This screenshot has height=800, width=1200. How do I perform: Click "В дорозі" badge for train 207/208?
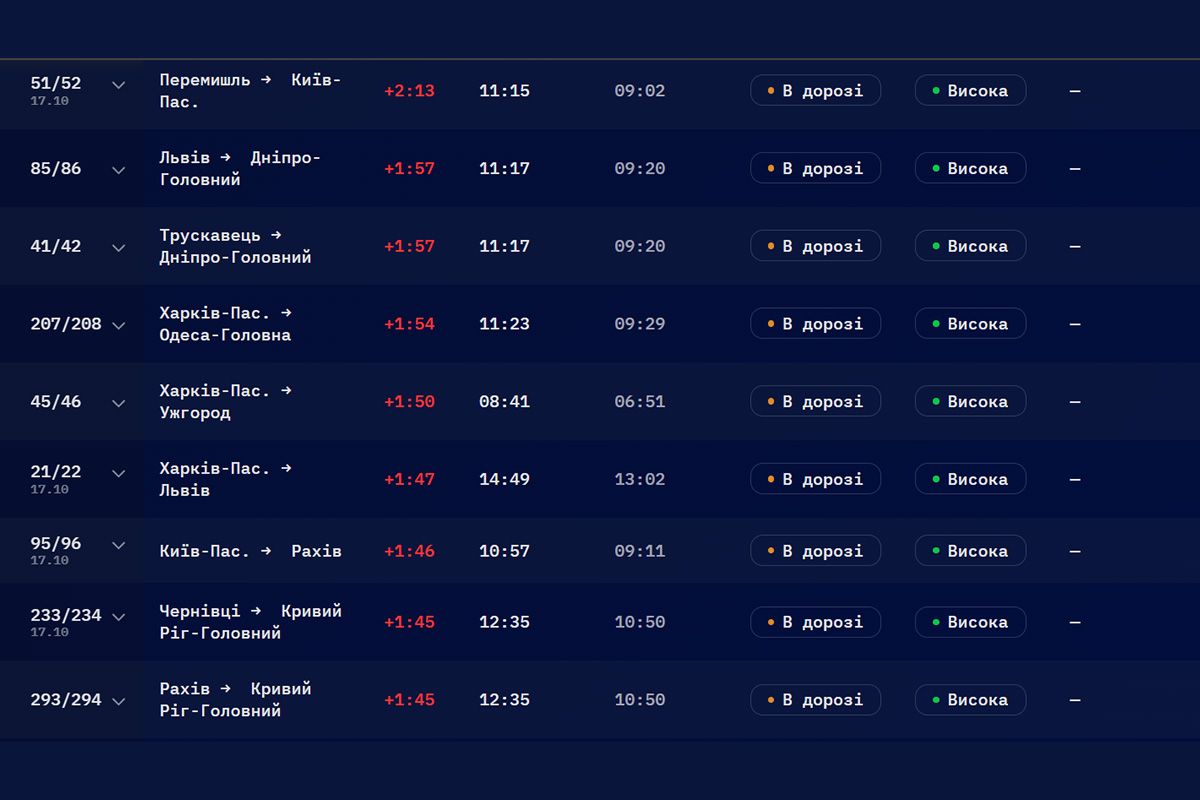click(x=815, y=324)
